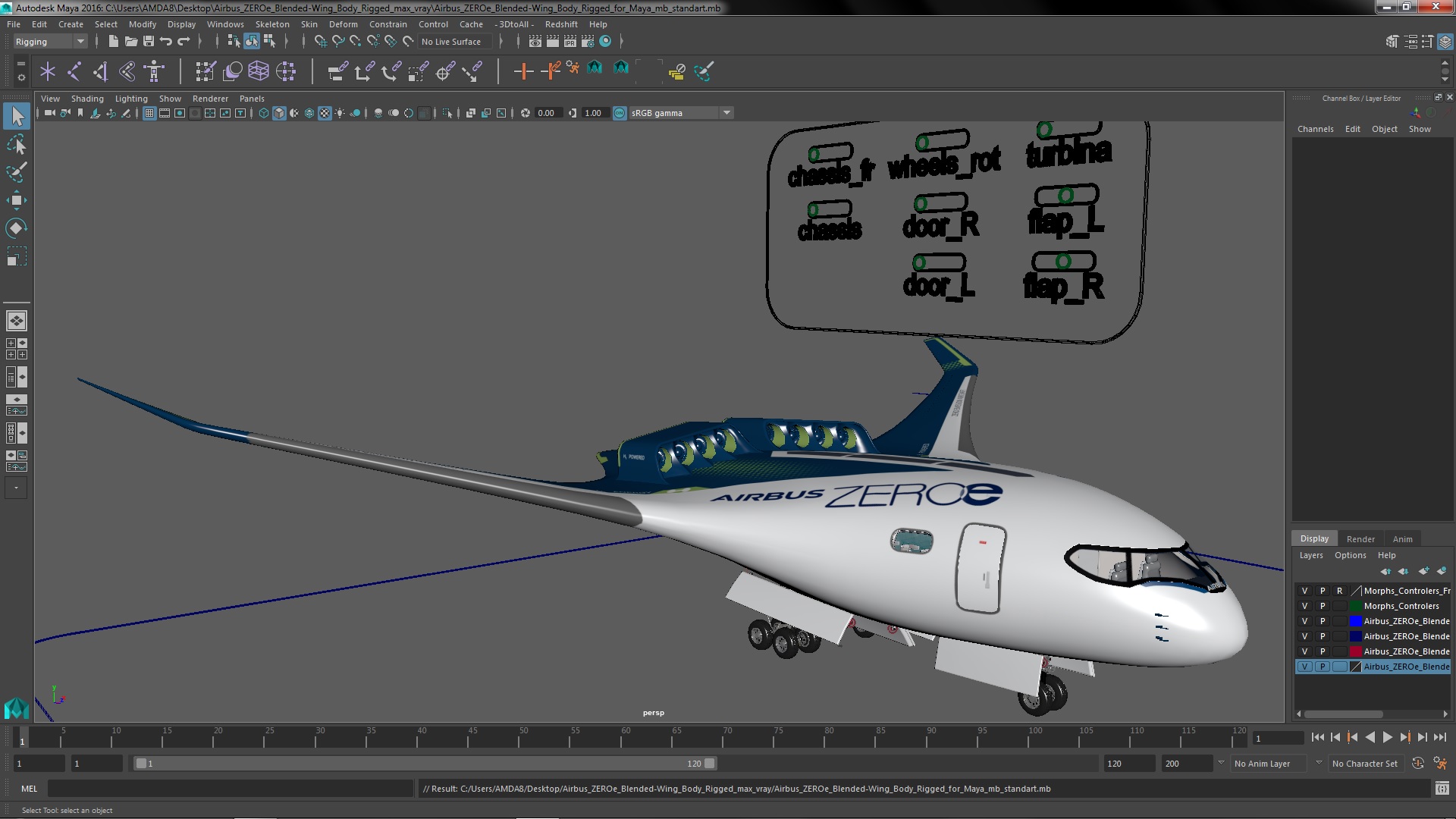Open Render View with the clapperboard icon
This screenshot has width=1456, height=819.
535,41
